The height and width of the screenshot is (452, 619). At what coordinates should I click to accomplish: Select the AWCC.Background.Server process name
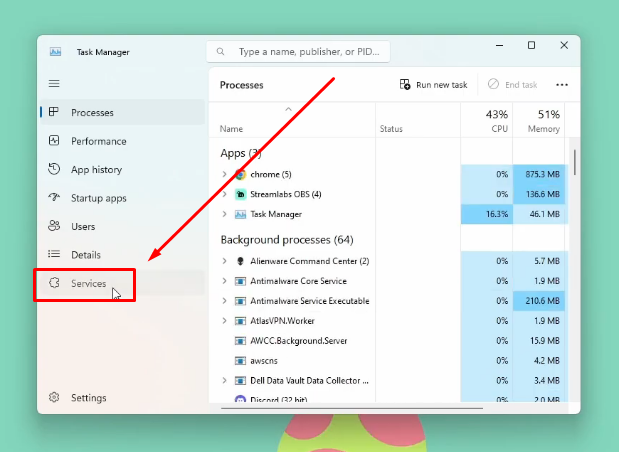point(298,341)
